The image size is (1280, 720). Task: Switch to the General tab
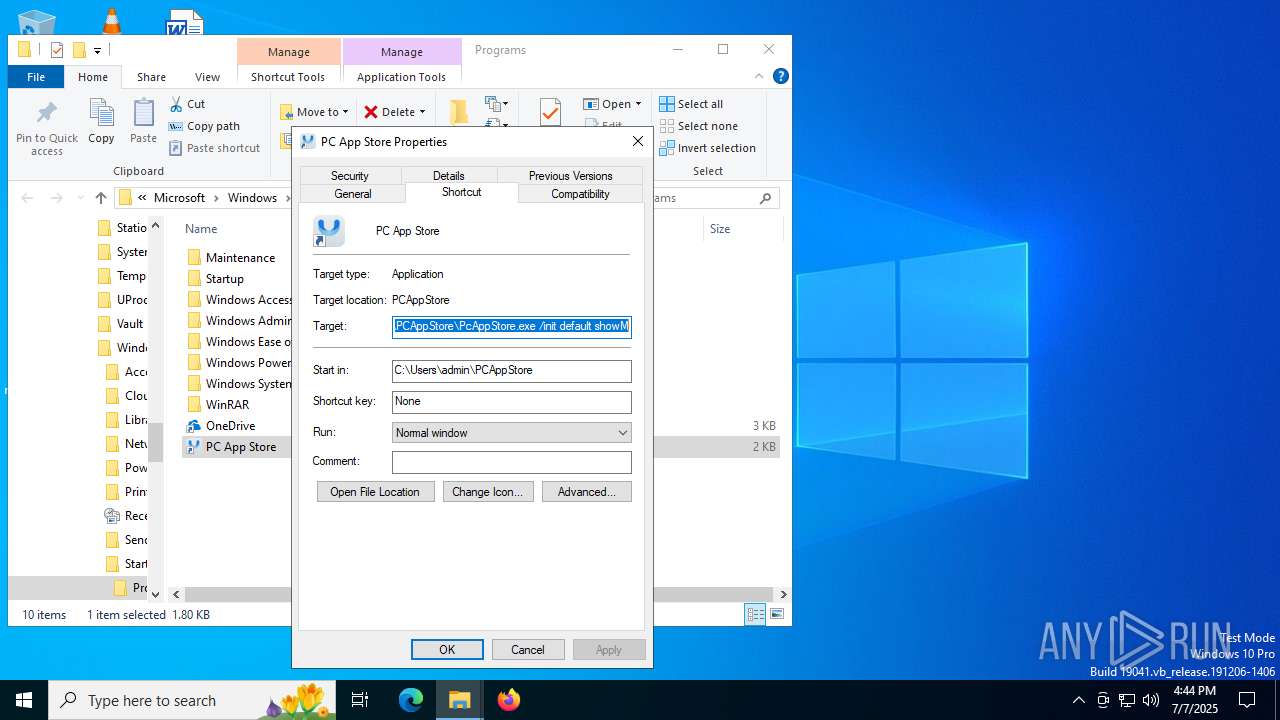(x=353, y=194)
